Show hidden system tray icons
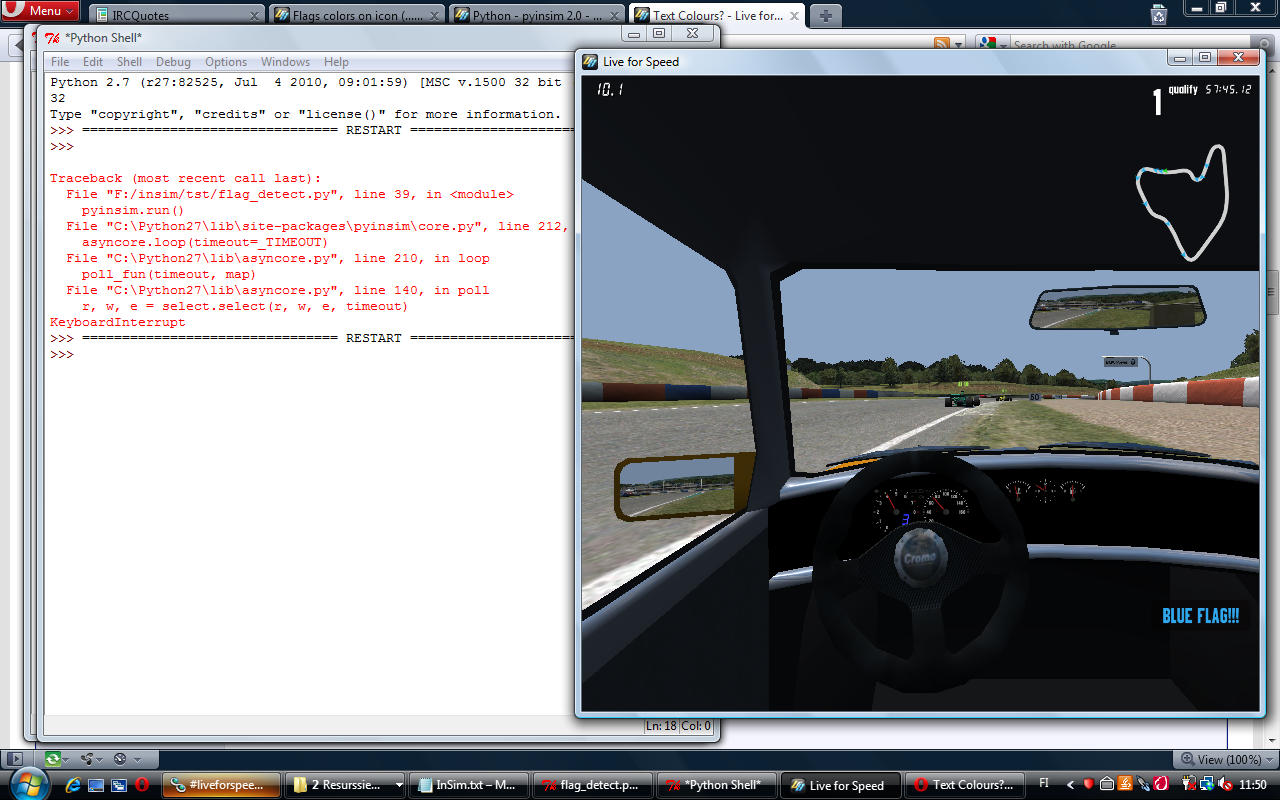This screenshot has width=1280, height=800. point(1071,785)
